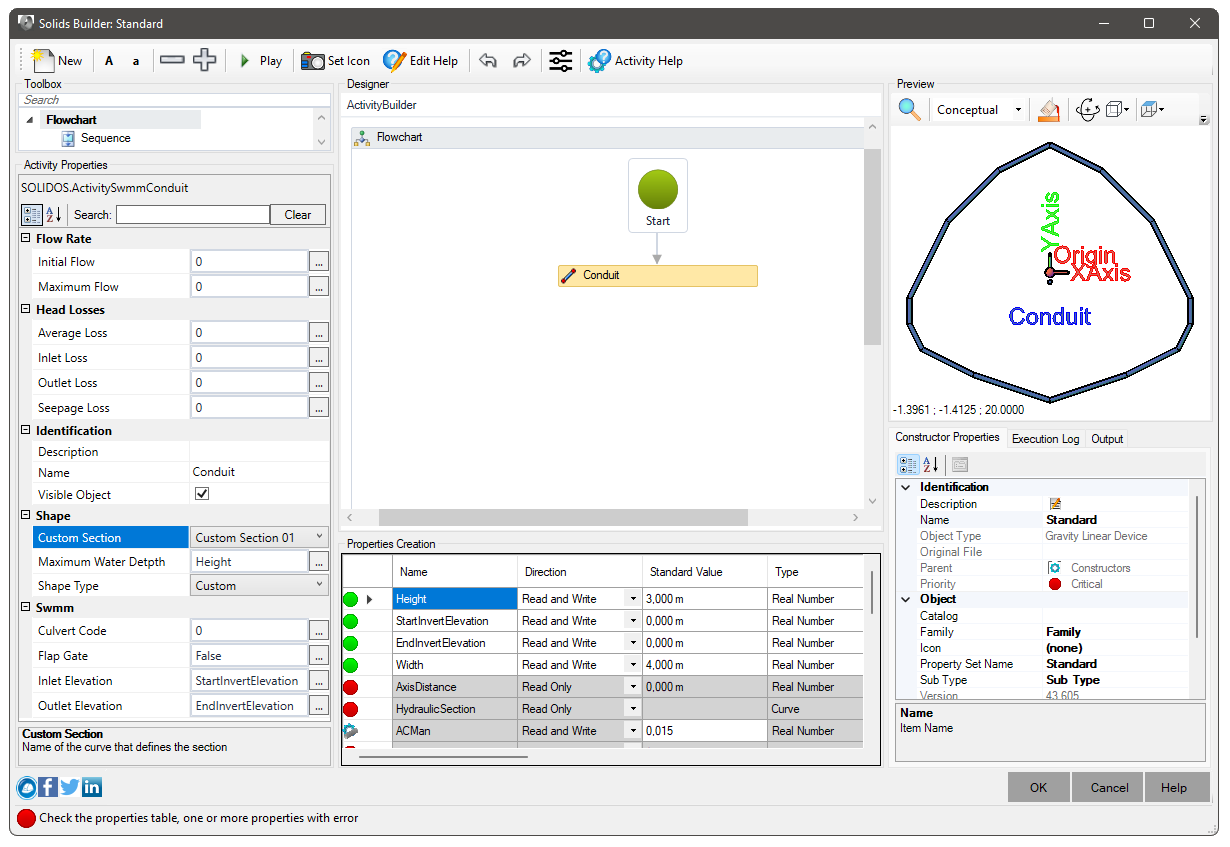
Task: Collapse Identification group in Constructor Properties
Action: coord(907,487)
